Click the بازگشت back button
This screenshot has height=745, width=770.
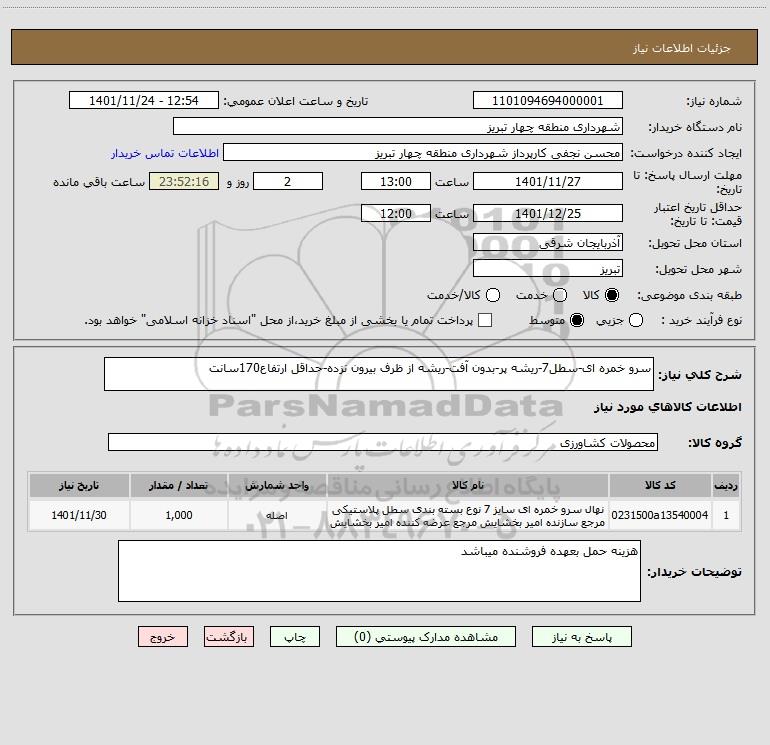[229, 637]
